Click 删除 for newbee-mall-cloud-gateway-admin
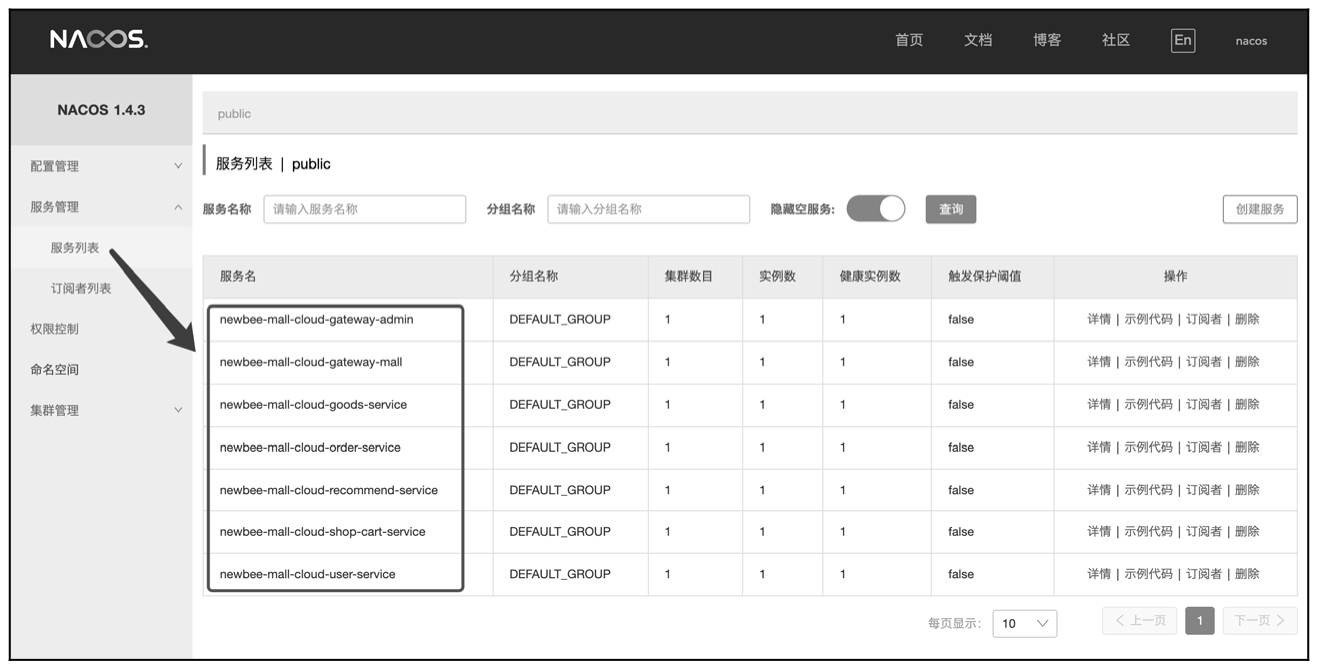This screenshot has height=669, width=1318. [1247, 319]
